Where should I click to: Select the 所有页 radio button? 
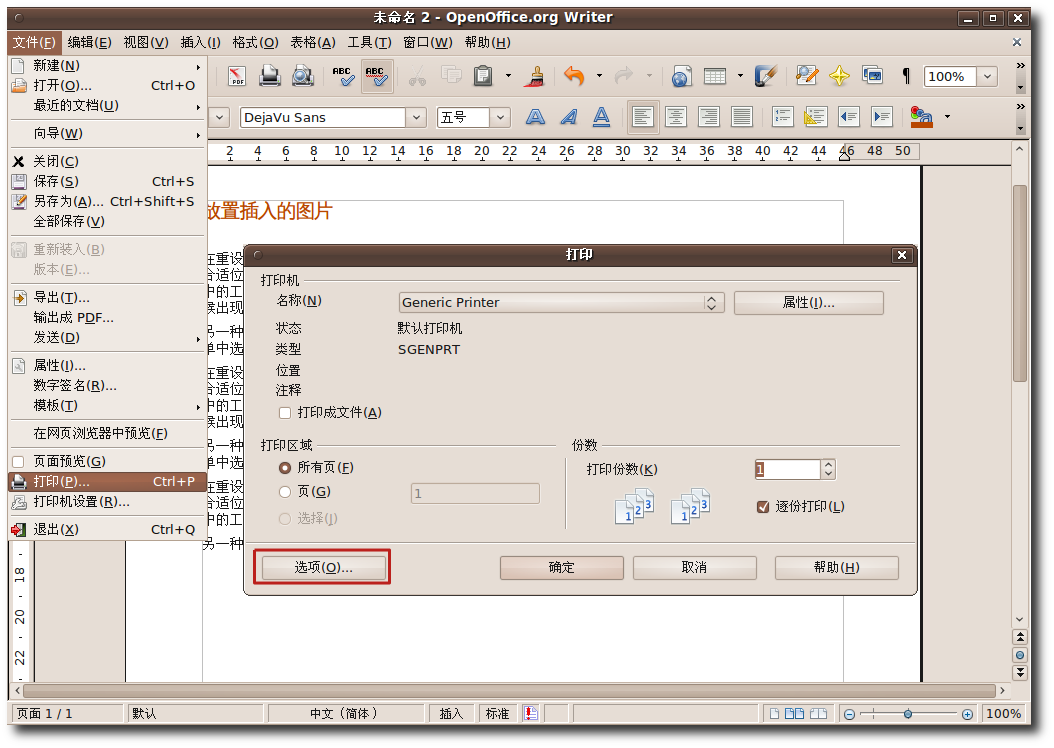coord(285,468)
